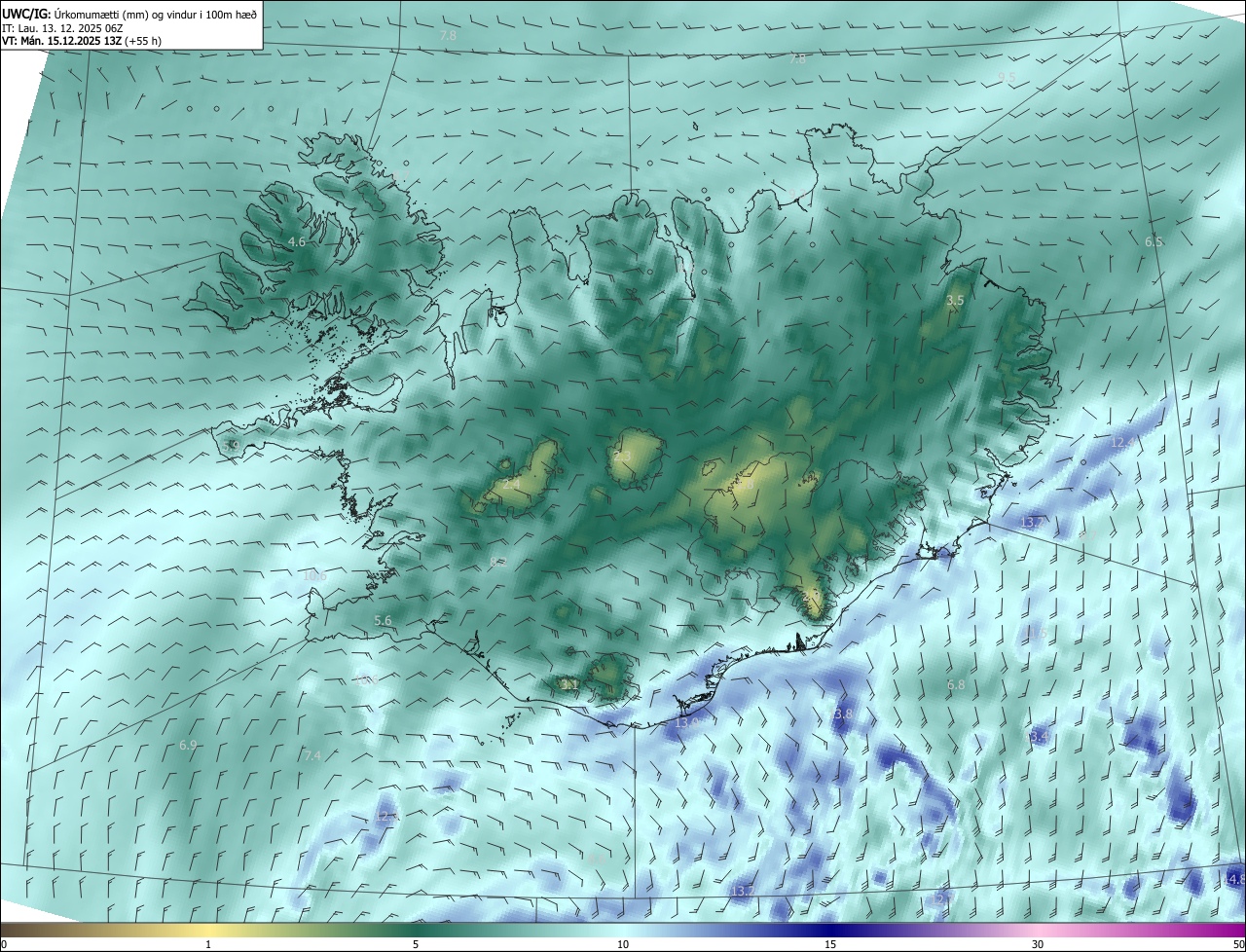This screenshot has width=1246, height=952.
Task: Click the 'UWC/IG: Úrkomumætti (mm)' title line
Action: pyautogui.click(x=129, y=13)
